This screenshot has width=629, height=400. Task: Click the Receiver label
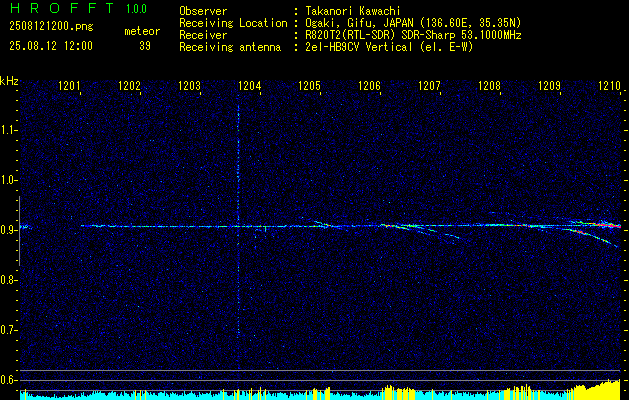[x=203, y=35]
